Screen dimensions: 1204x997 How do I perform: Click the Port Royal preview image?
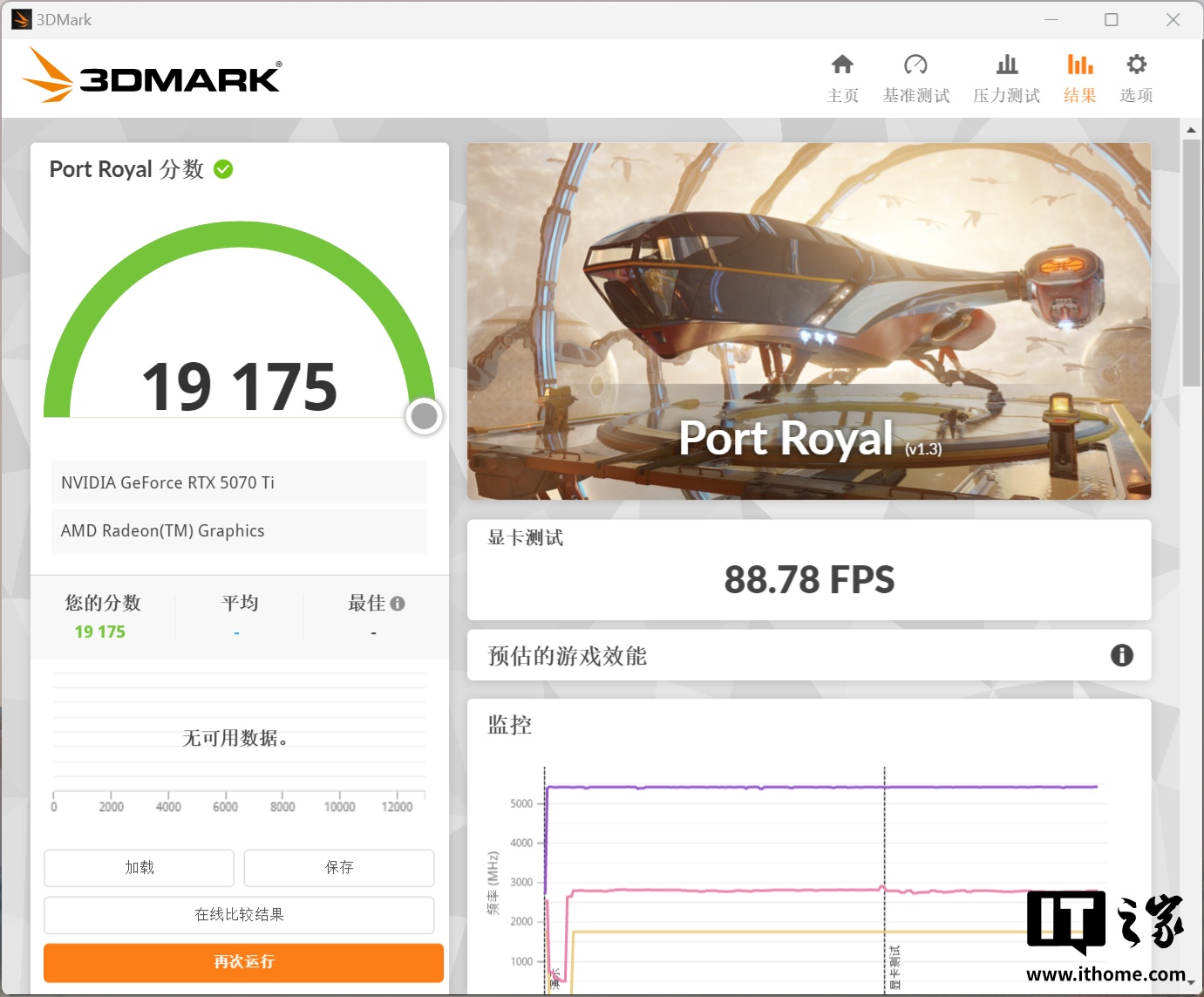click(x=809, y=321)
